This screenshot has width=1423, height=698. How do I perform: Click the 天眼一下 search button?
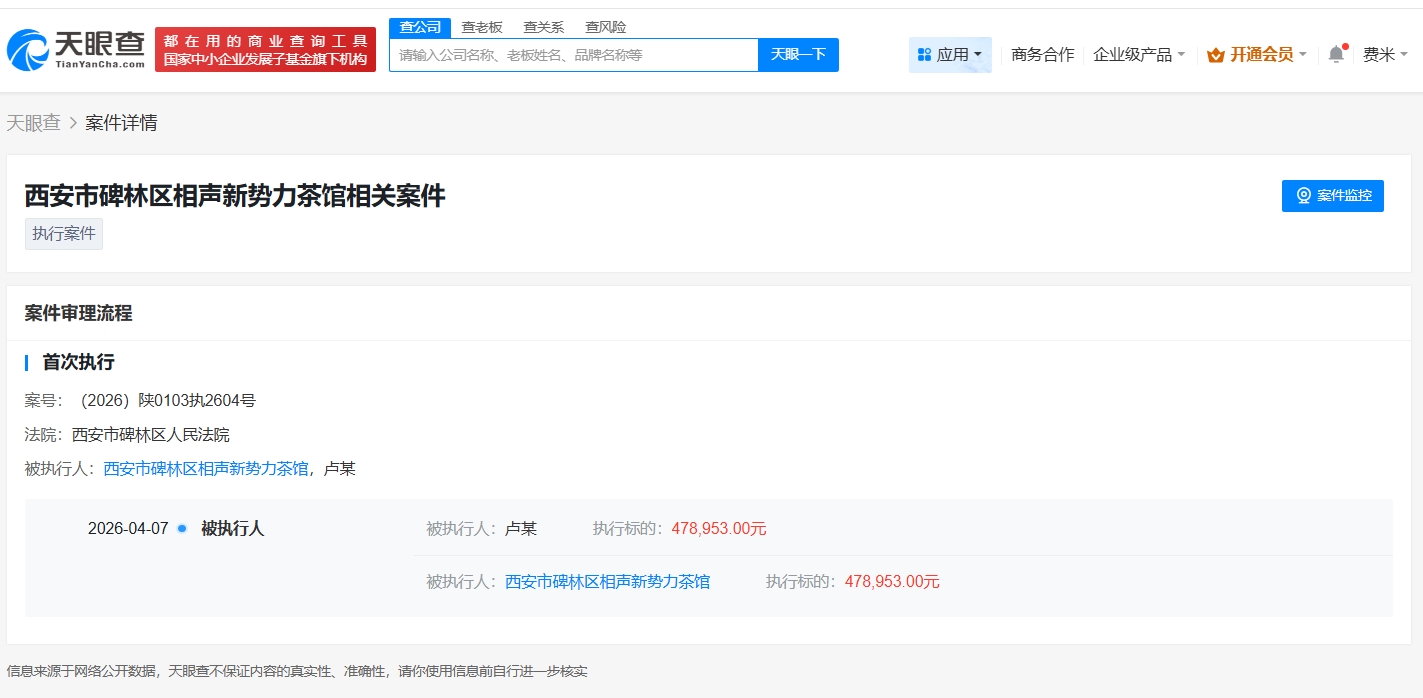pyautogui.click(x=798, y=55)
